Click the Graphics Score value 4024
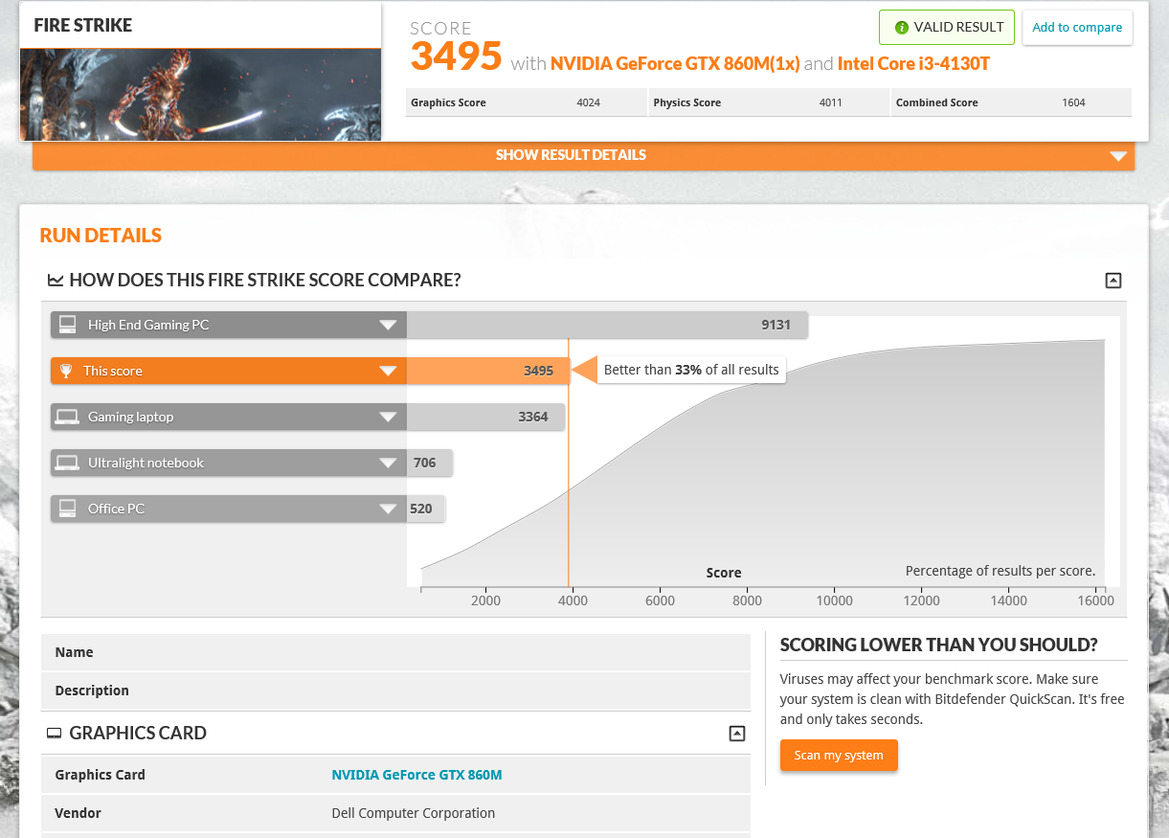Image resolution: width=1169 pixels, height=838 pixels. pyautogui.click(x=588, y=103)
